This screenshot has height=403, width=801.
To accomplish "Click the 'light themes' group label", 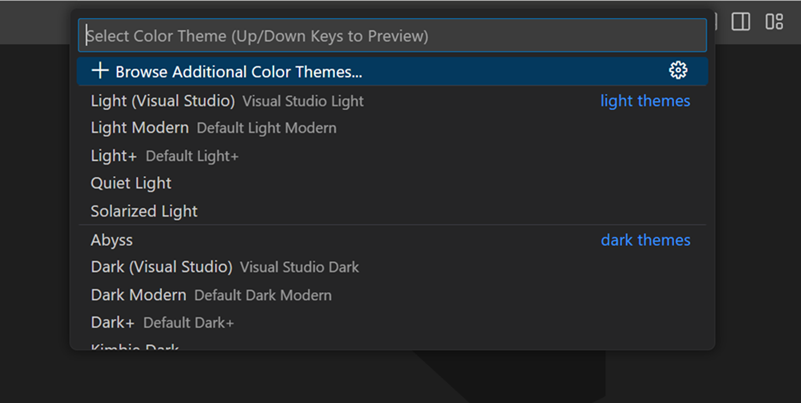I will 645,101.
